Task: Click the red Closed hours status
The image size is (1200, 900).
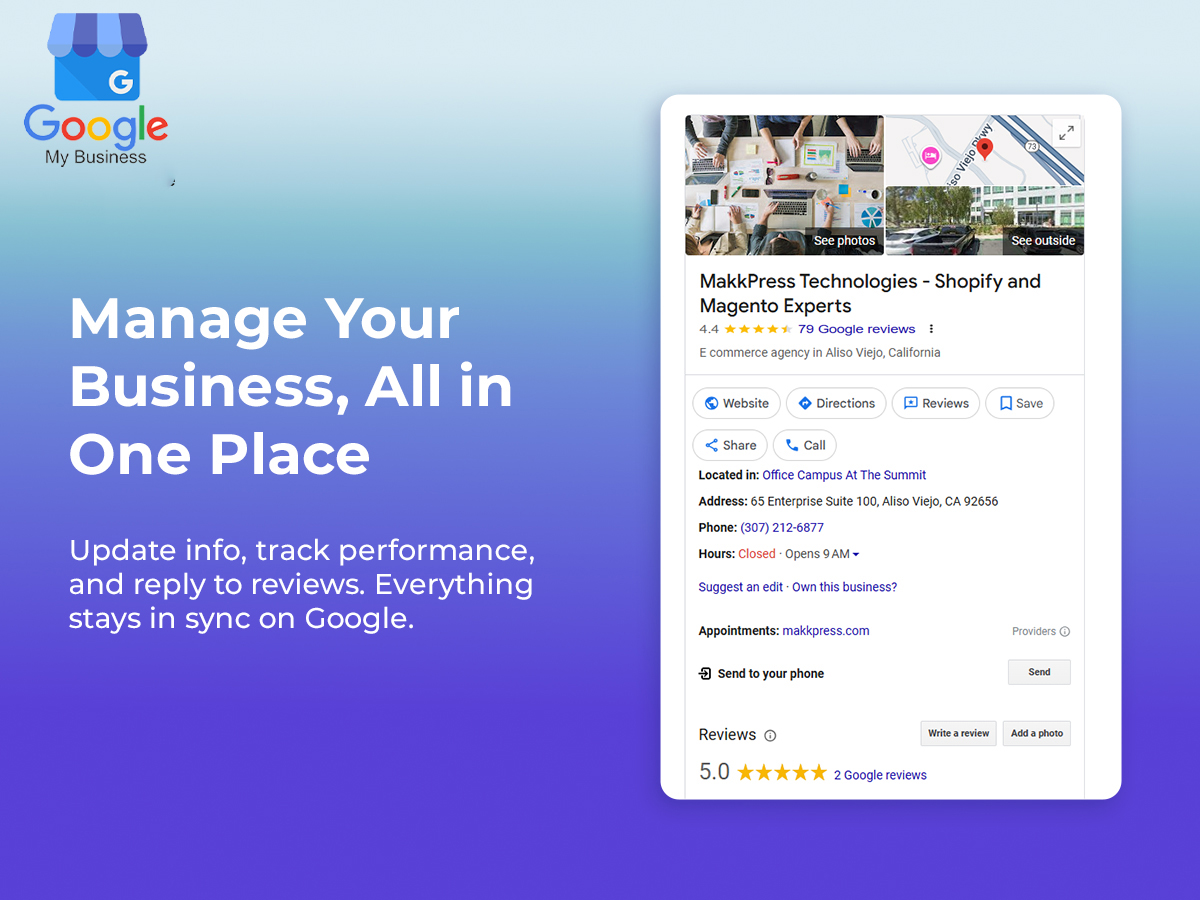Action: pyautogui.click(x=757, y=554)
